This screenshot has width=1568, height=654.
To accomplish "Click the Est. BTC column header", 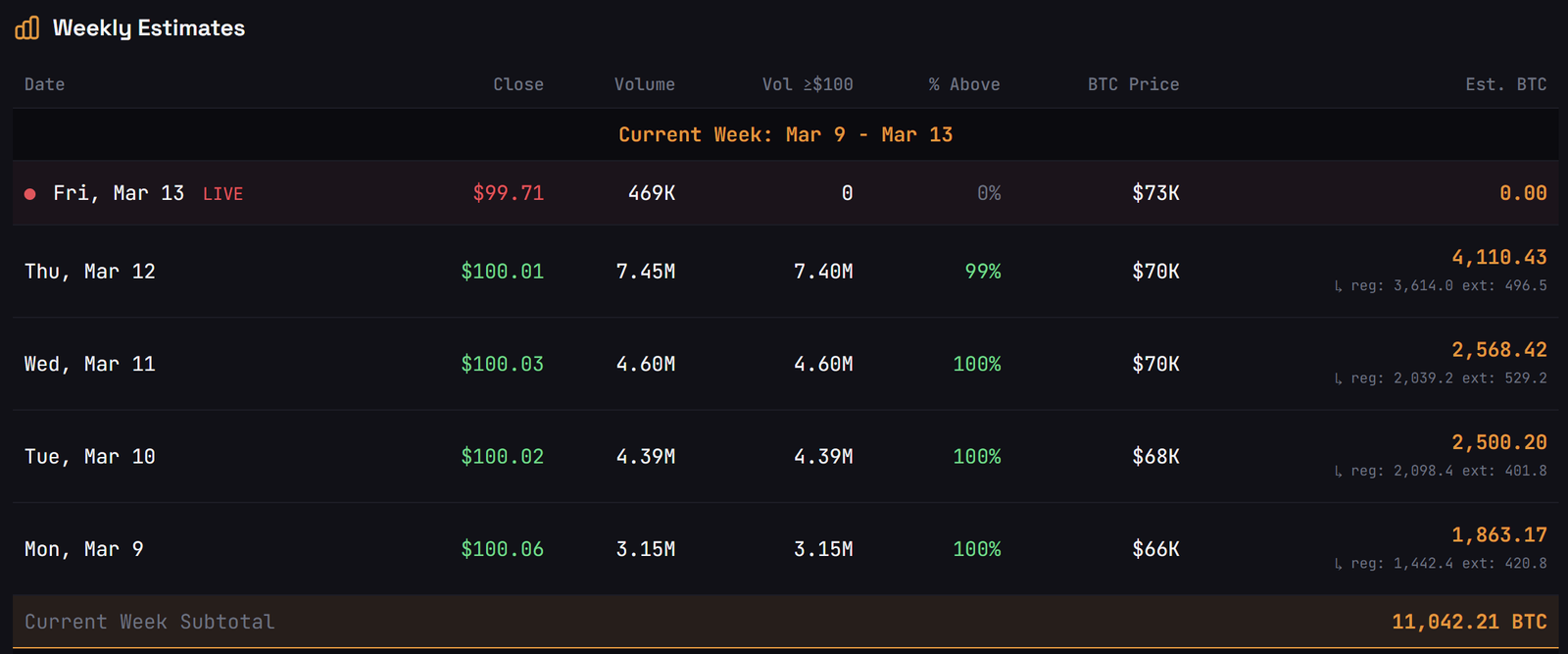I will click(1506, 84).
